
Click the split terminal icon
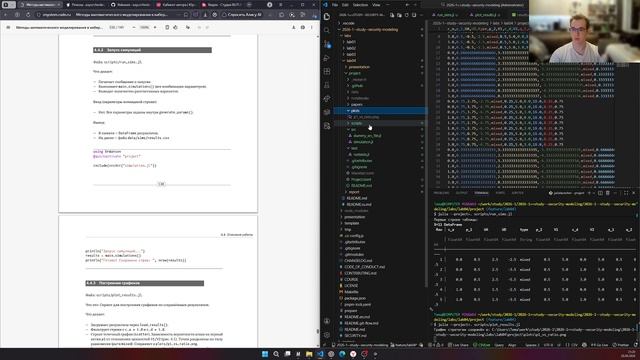pos(600,193)
